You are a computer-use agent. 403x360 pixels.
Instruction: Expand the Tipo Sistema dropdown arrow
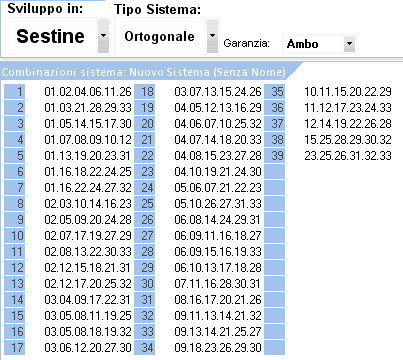coord(212,36)
